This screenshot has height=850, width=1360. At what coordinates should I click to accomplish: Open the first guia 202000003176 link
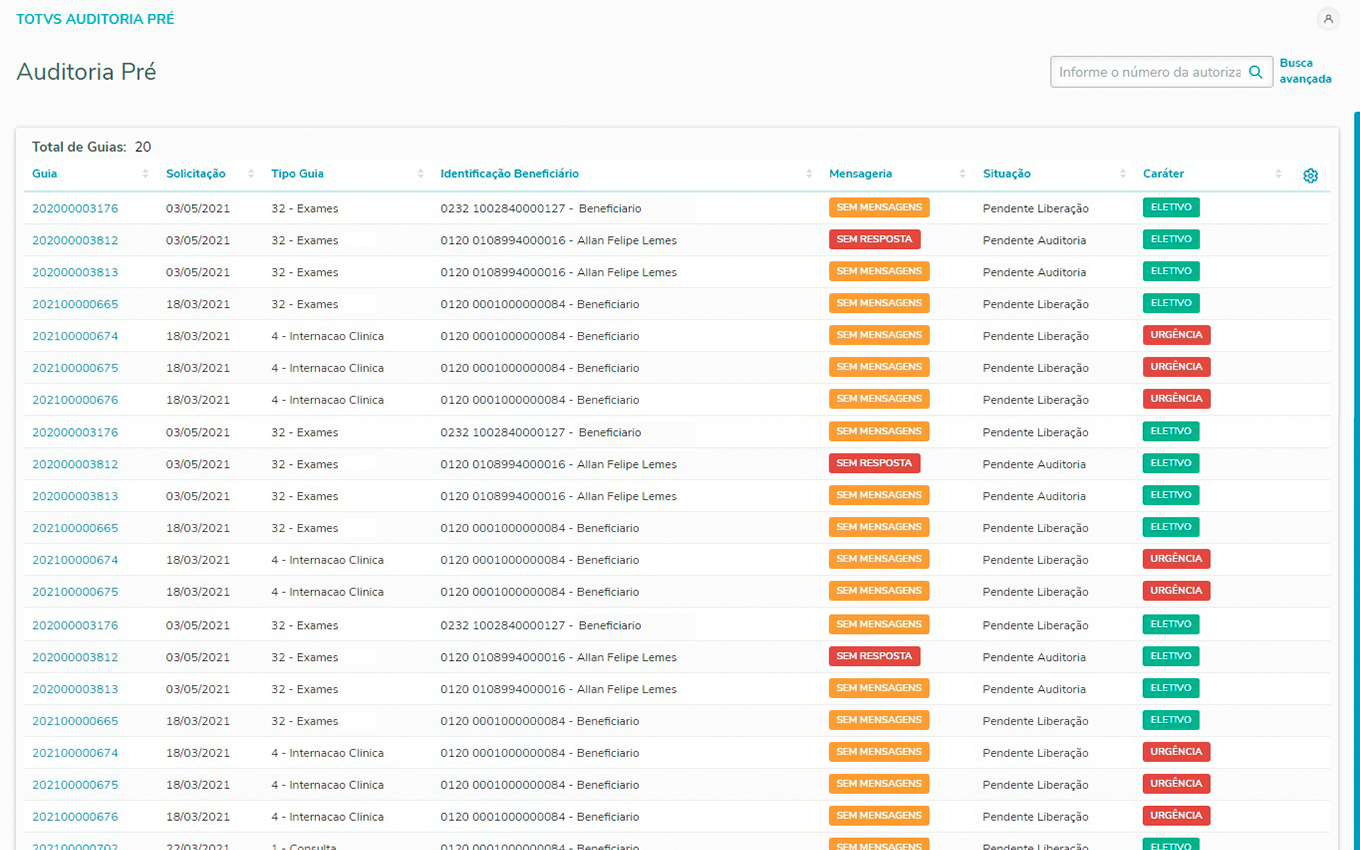[x=75, y=209]
